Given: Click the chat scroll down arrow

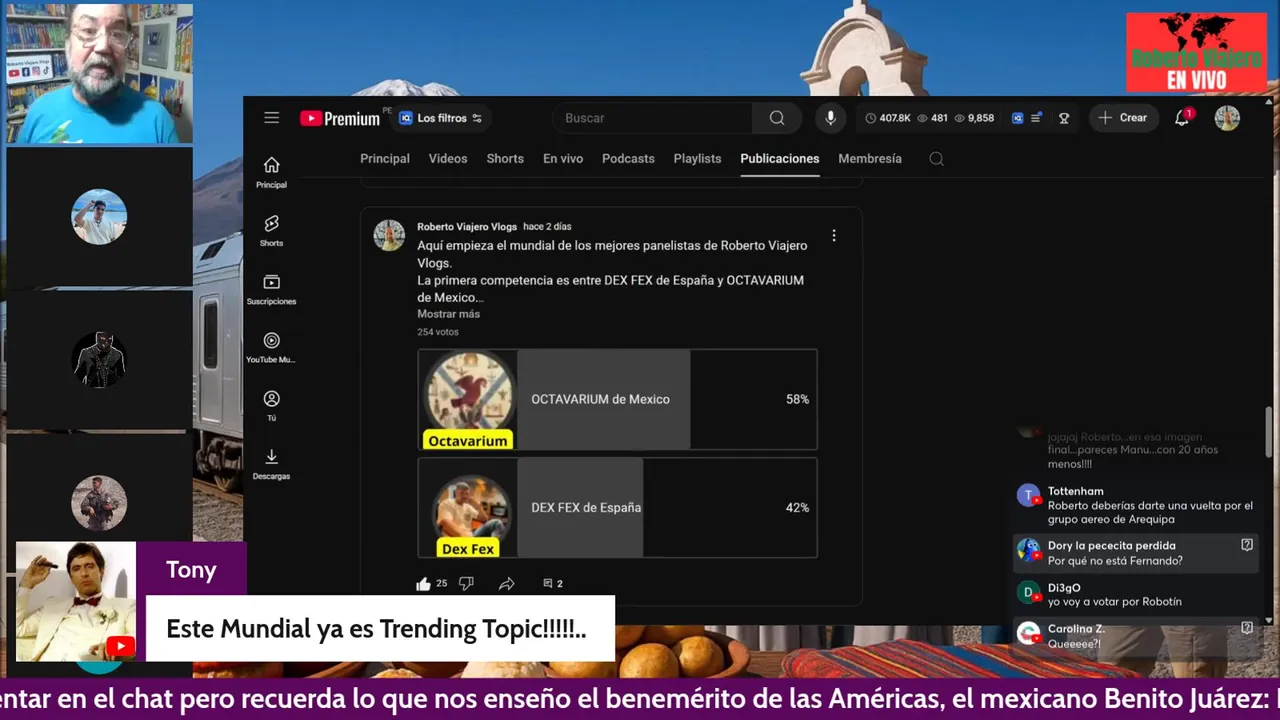Looking at the screenshot, I should [1270, 619].
